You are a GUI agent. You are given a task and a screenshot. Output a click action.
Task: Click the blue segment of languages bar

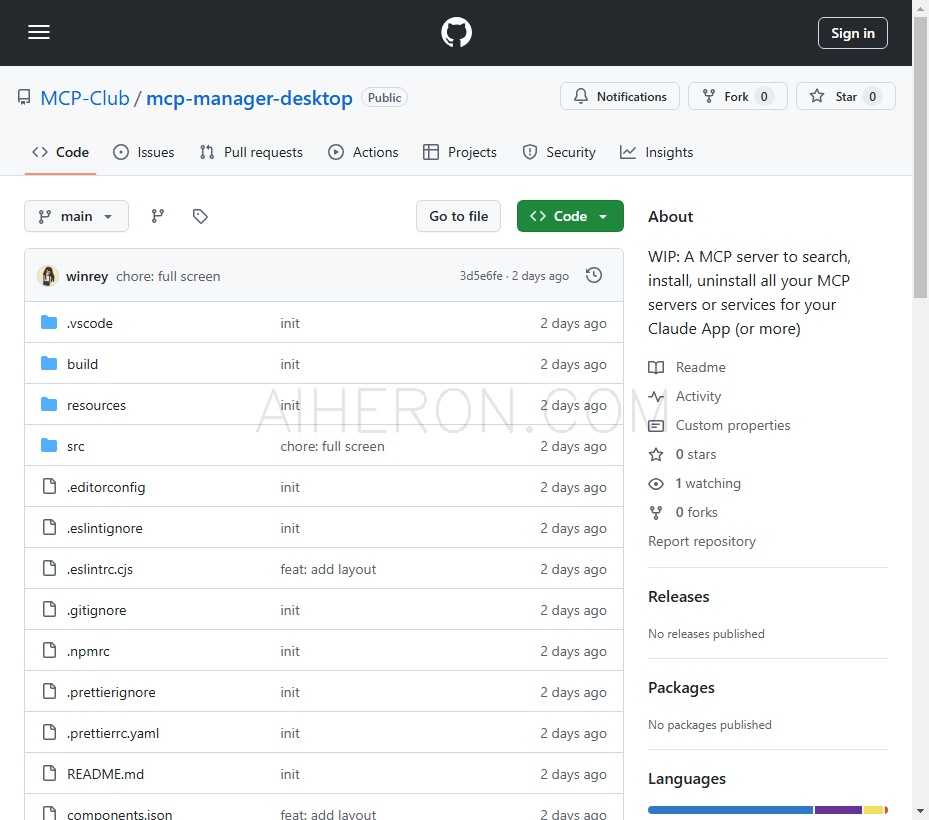[731, 810]
